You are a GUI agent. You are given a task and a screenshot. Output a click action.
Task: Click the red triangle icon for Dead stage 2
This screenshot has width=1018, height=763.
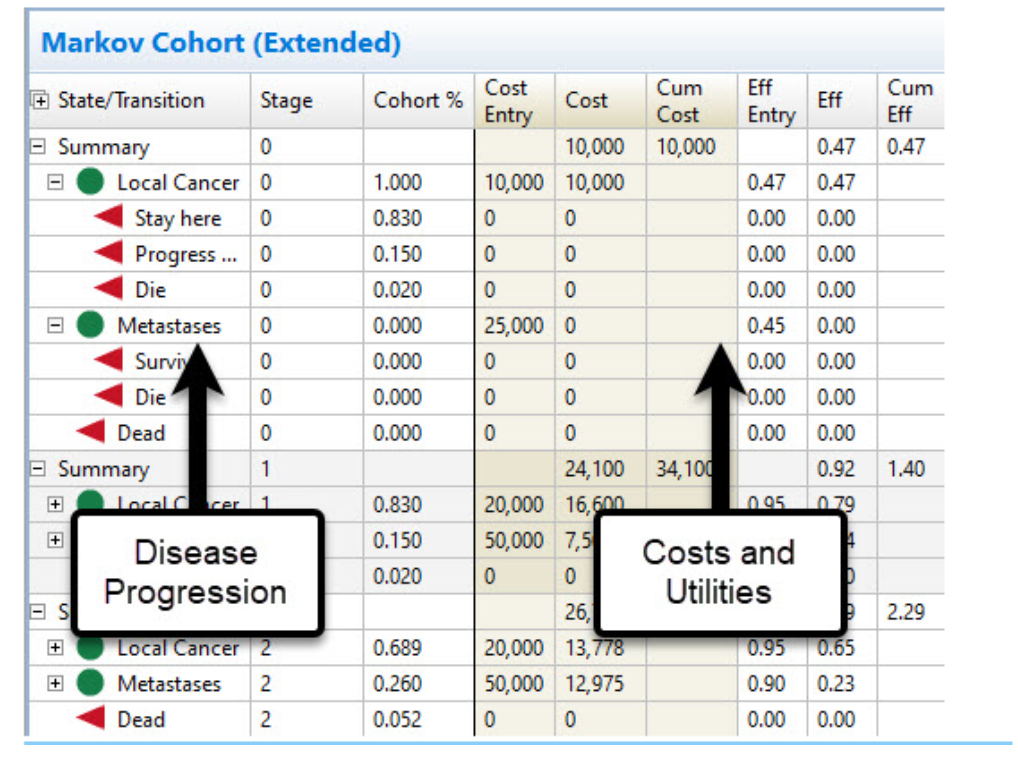pyautogui.click(x=91, y=720)
